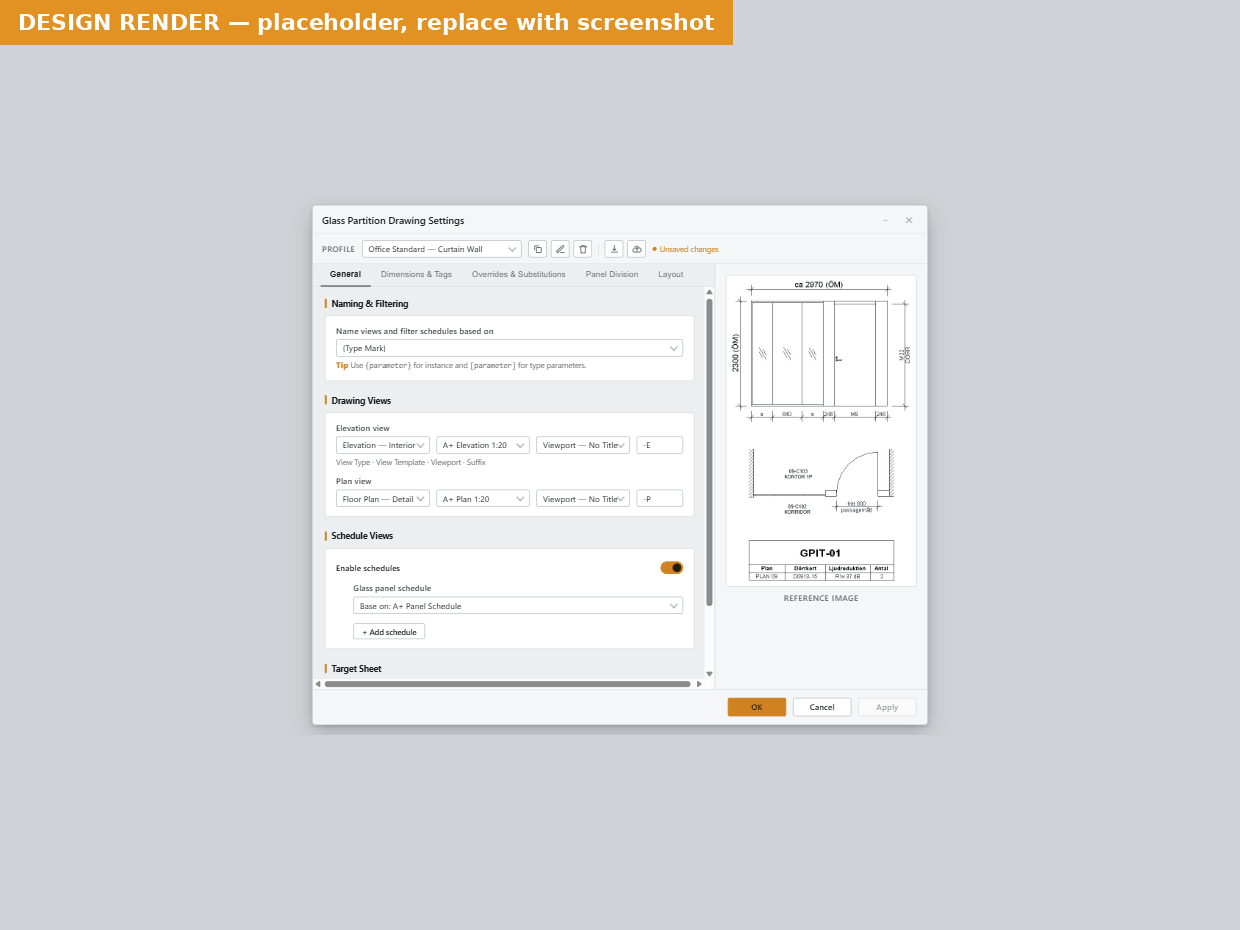
Task: Click the Enable schedules label
Action: point(368,568)
